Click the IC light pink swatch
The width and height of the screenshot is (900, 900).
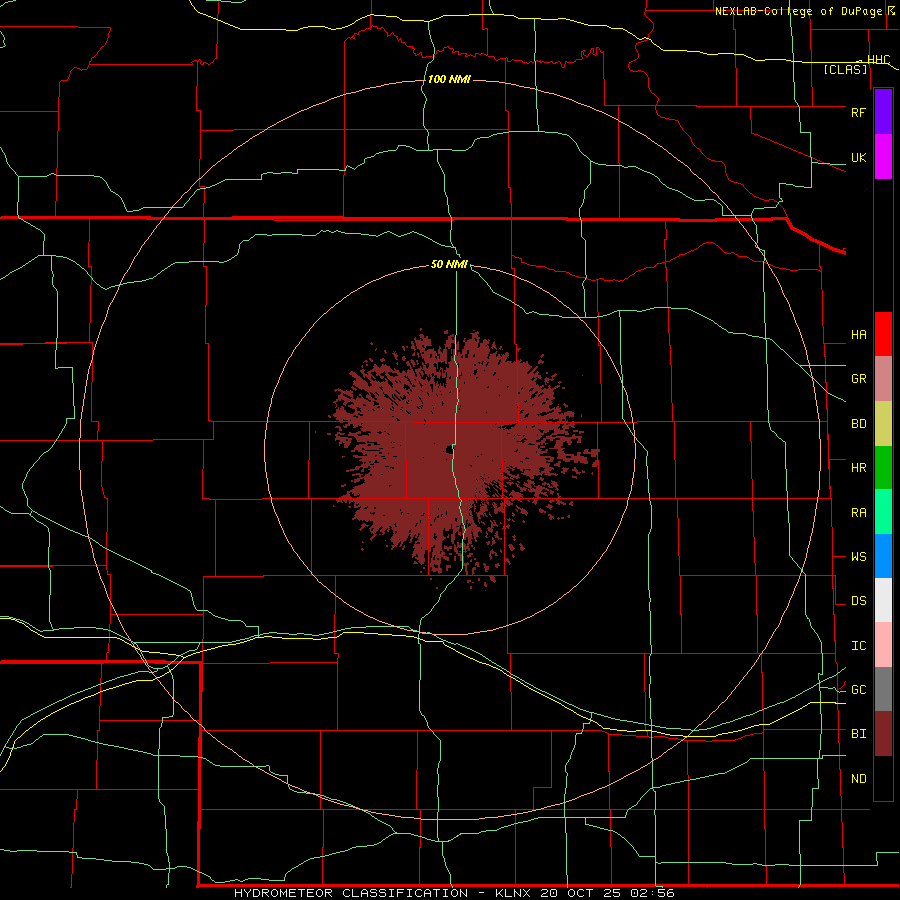[x=883, y=645]
